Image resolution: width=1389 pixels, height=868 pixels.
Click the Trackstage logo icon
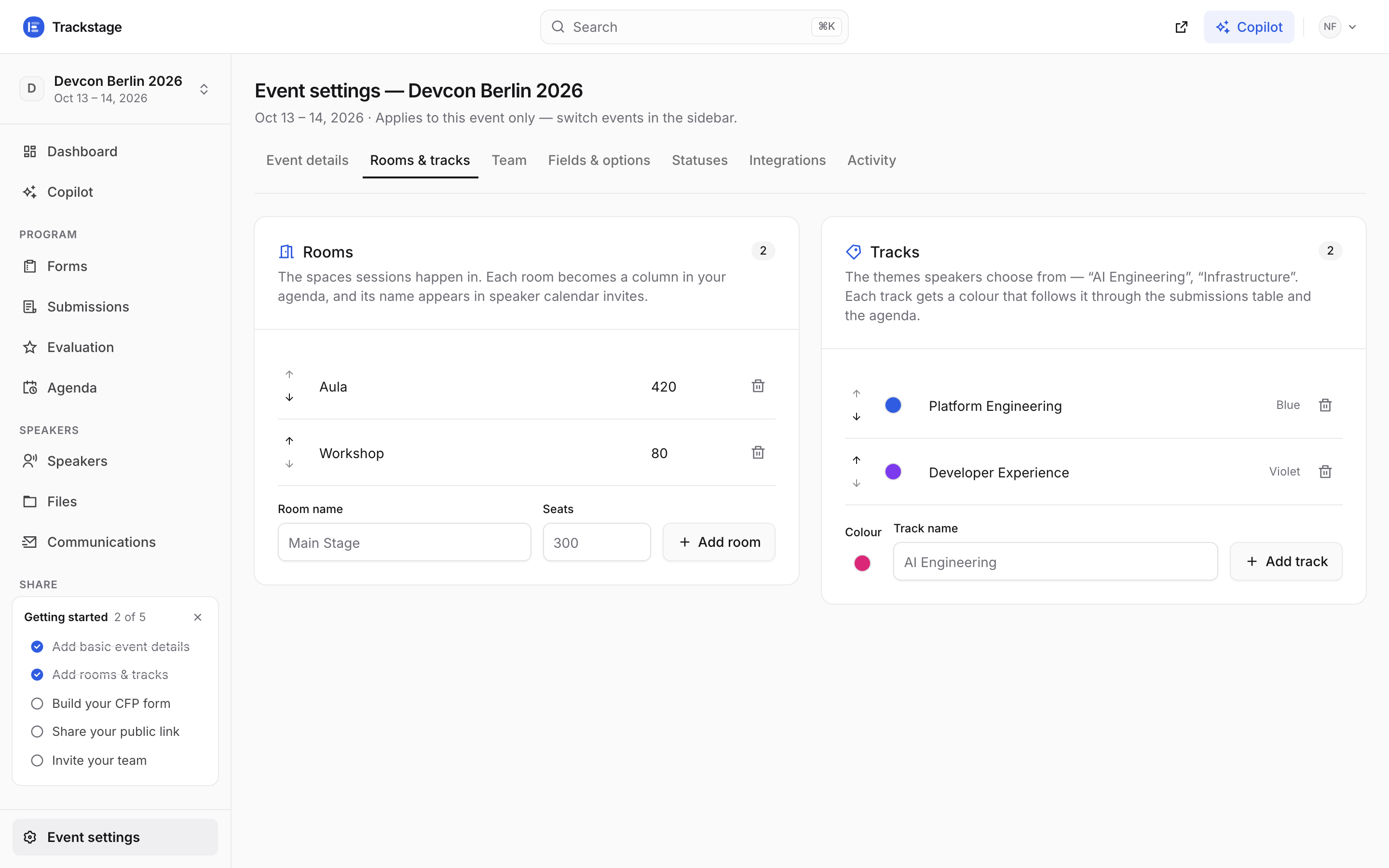point(33,27)
